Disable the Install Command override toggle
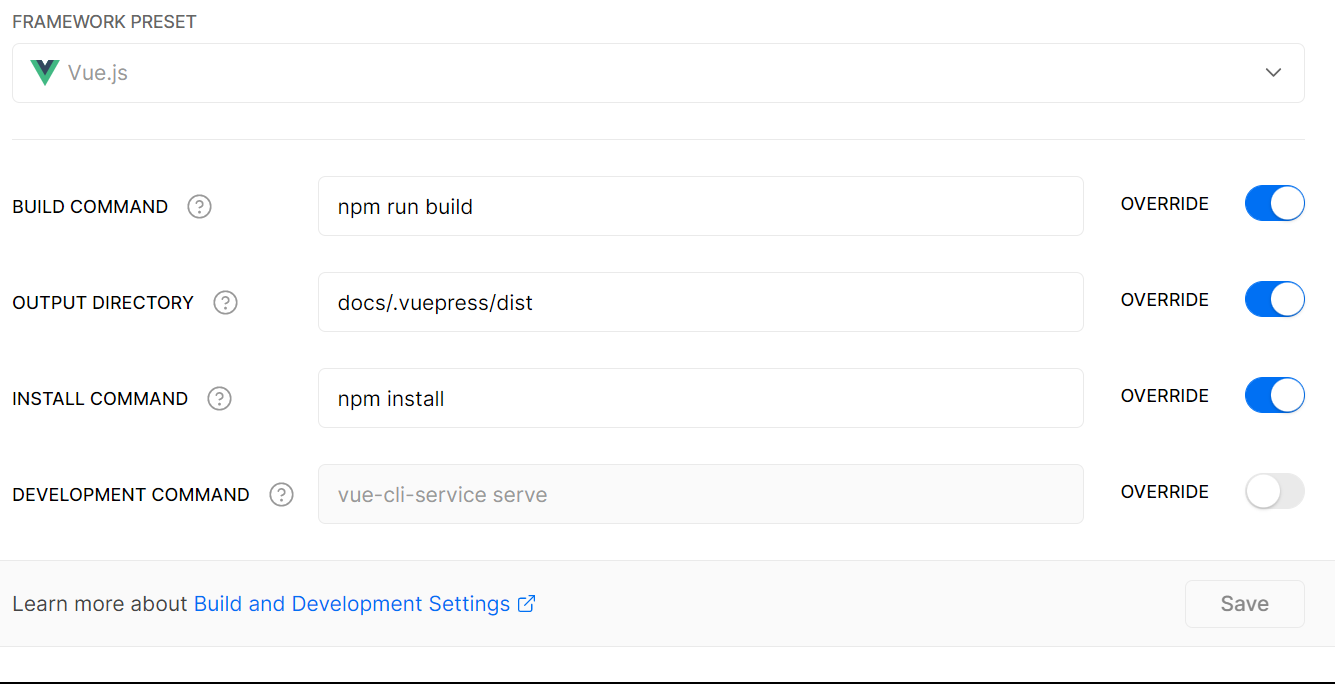The image size is (1335, 684). (x=1274, y=395)
